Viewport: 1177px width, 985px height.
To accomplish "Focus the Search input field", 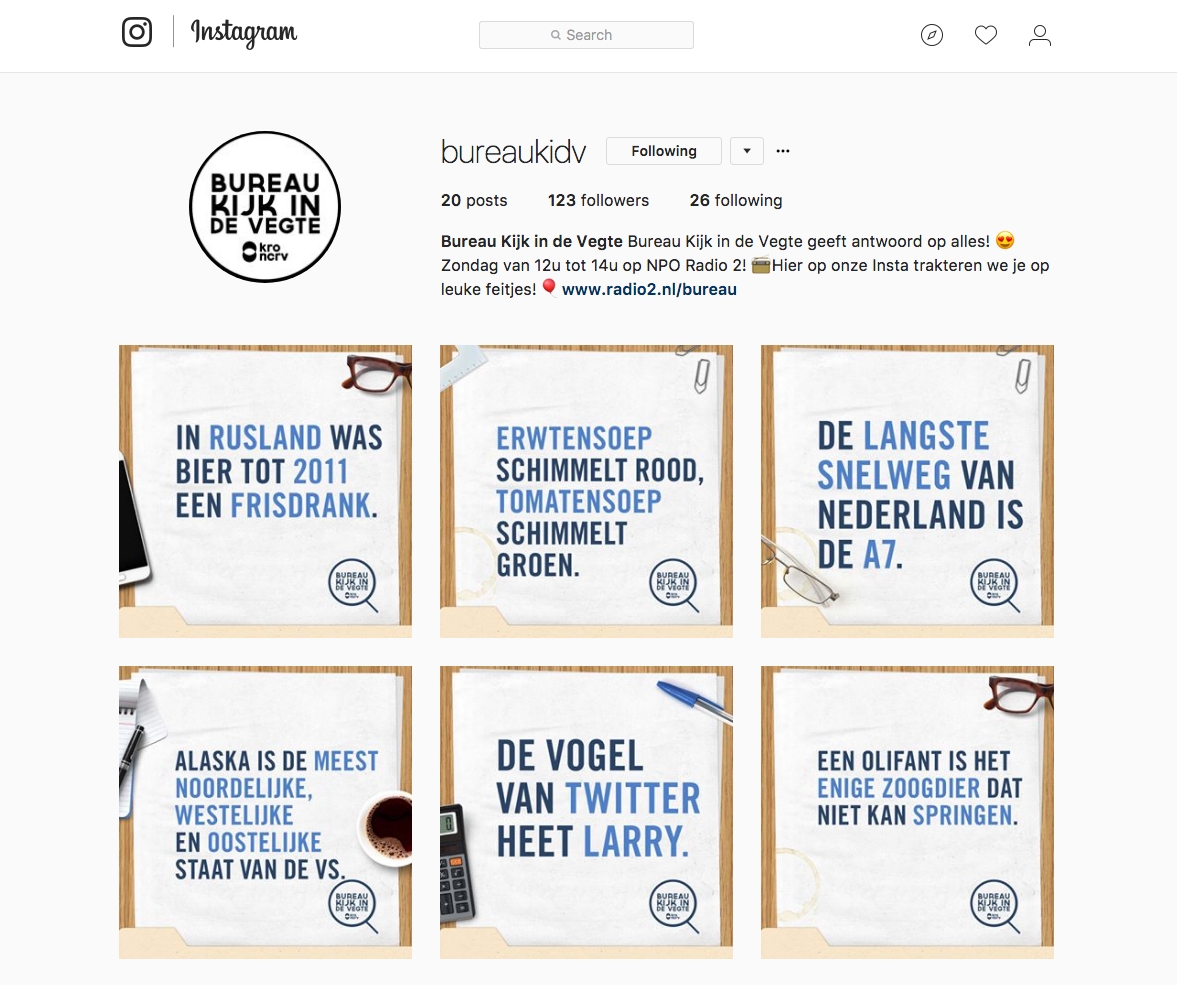I will (x=586, y=35).
